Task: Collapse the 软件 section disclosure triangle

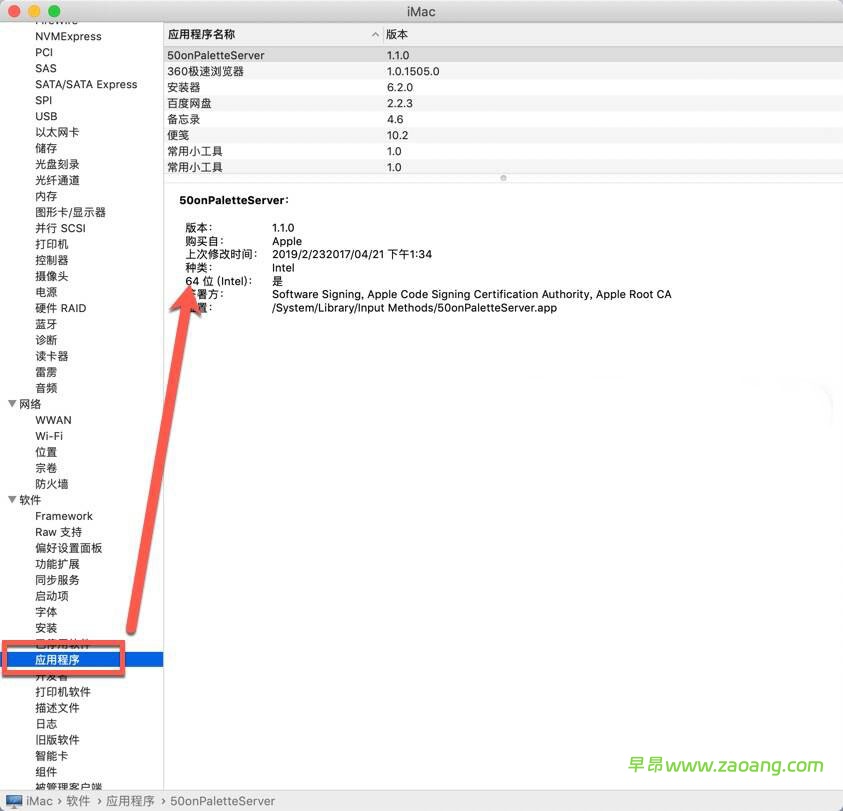Action: coord(12,500)
